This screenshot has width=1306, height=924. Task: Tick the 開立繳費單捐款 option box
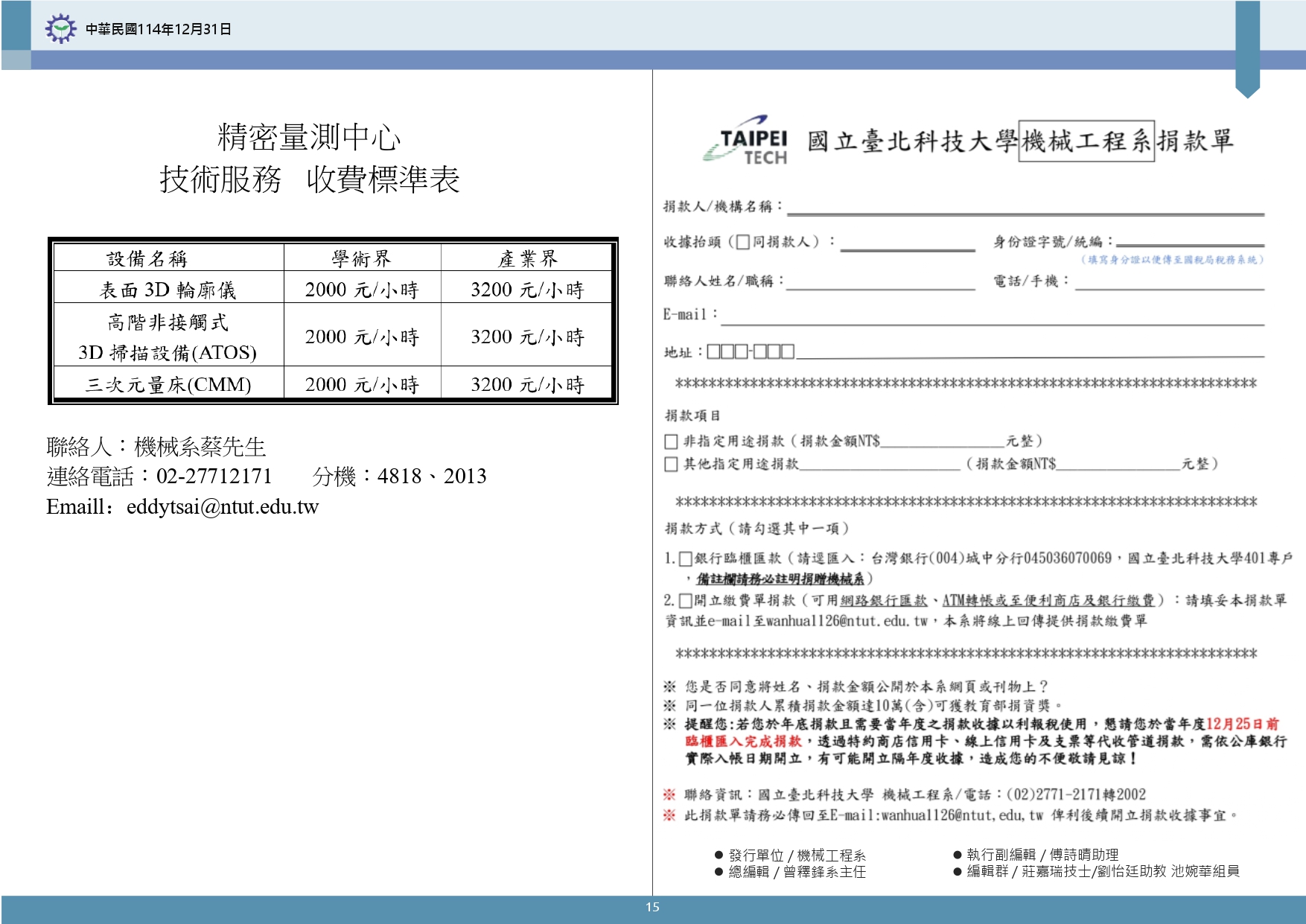[x=686, y=601]
